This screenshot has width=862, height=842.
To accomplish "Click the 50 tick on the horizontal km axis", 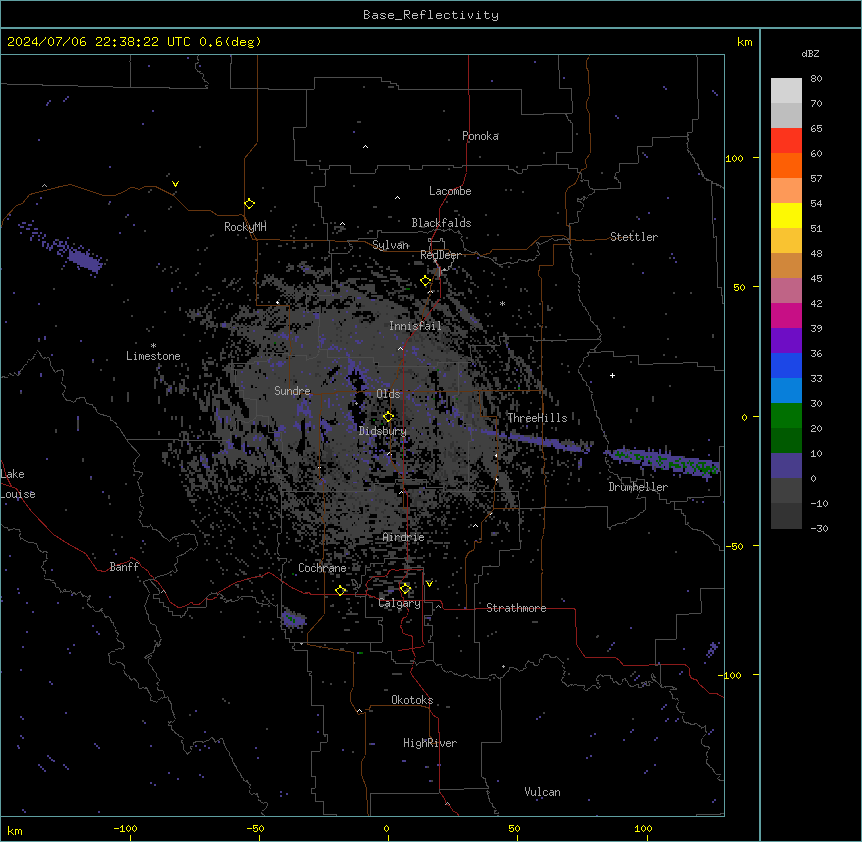I will click(514, 828).
